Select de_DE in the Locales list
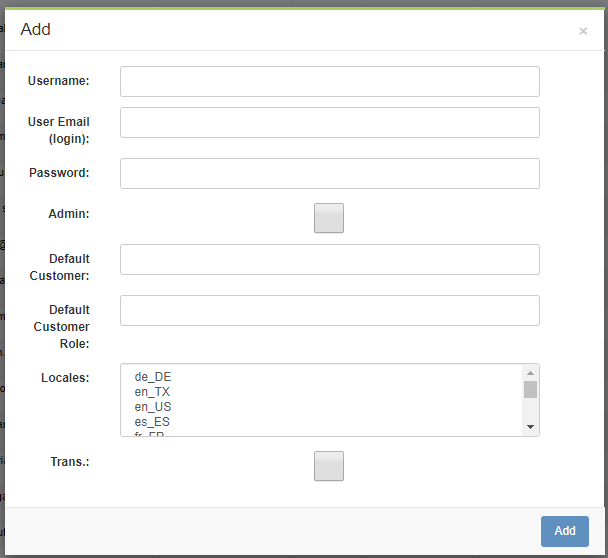 153,377
